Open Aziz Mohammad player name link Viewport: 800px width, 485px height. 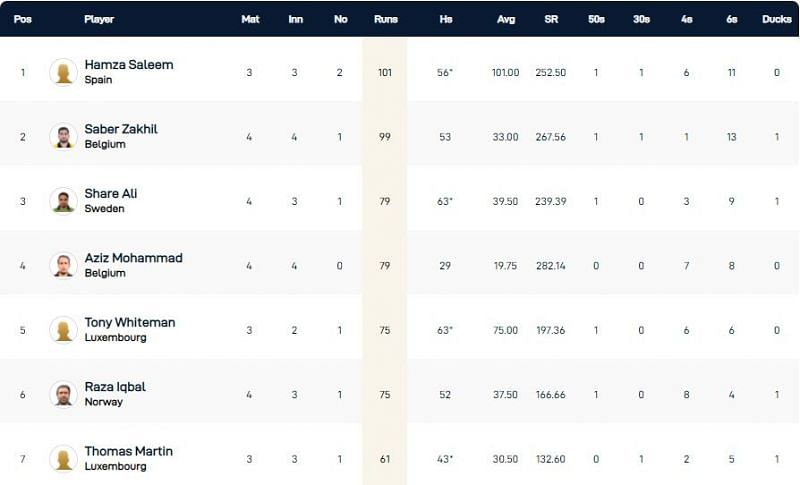[133, 258]
